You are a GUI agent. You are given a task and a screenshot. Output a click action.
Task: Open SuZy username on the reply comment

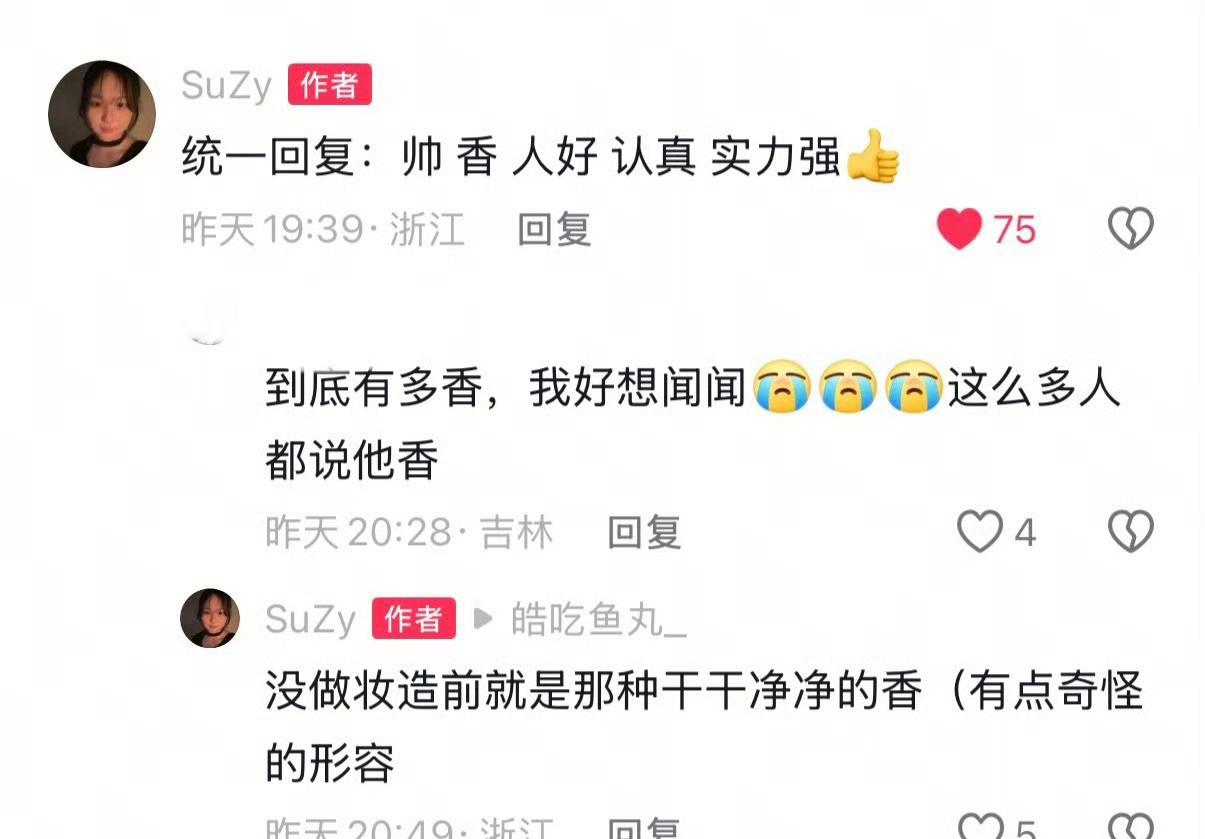tap(311, 620)
